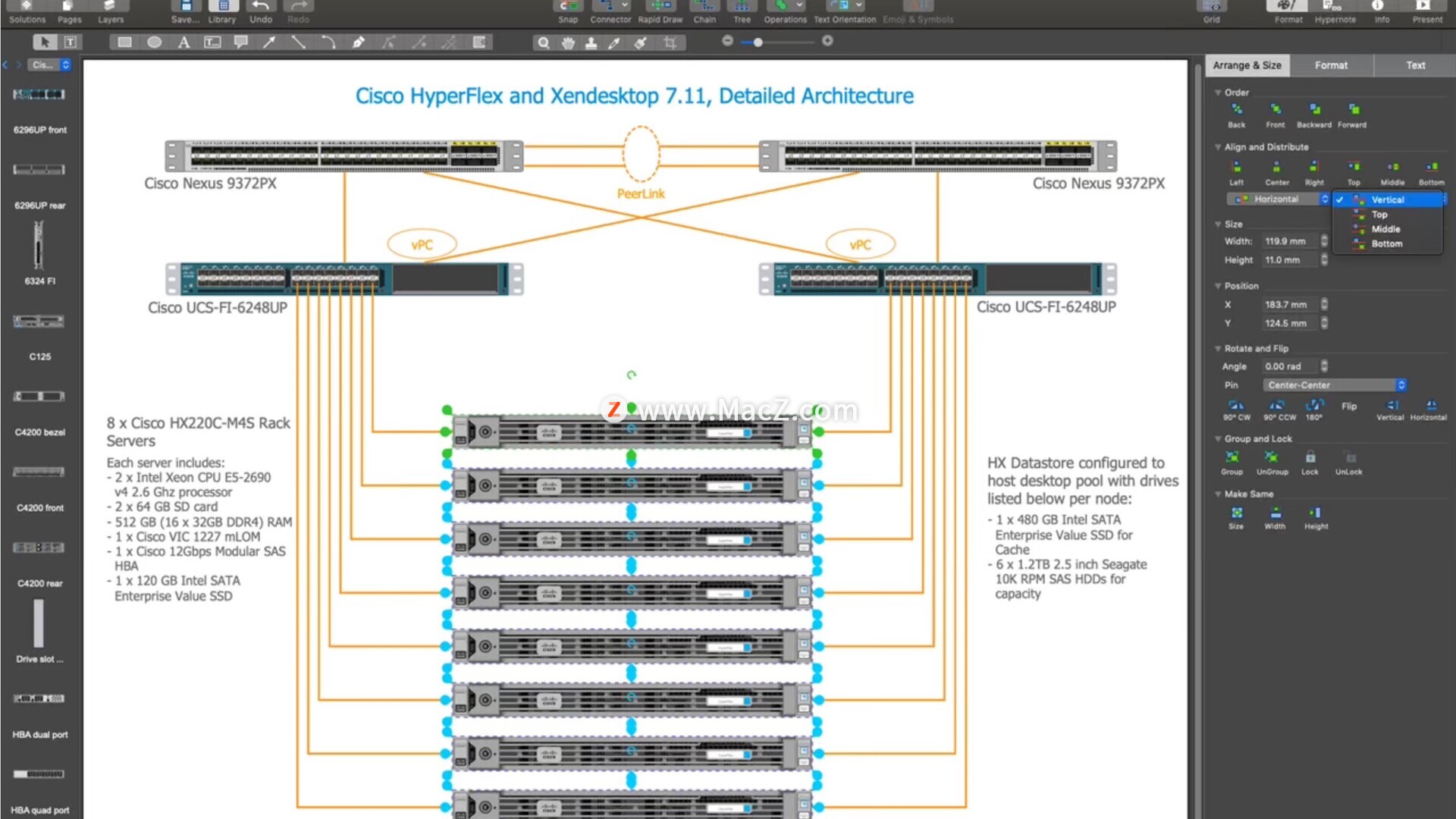The image size is (1456, 819).
Task: Choose the rectangle shape tool
Action: click(x=125, y=42)
